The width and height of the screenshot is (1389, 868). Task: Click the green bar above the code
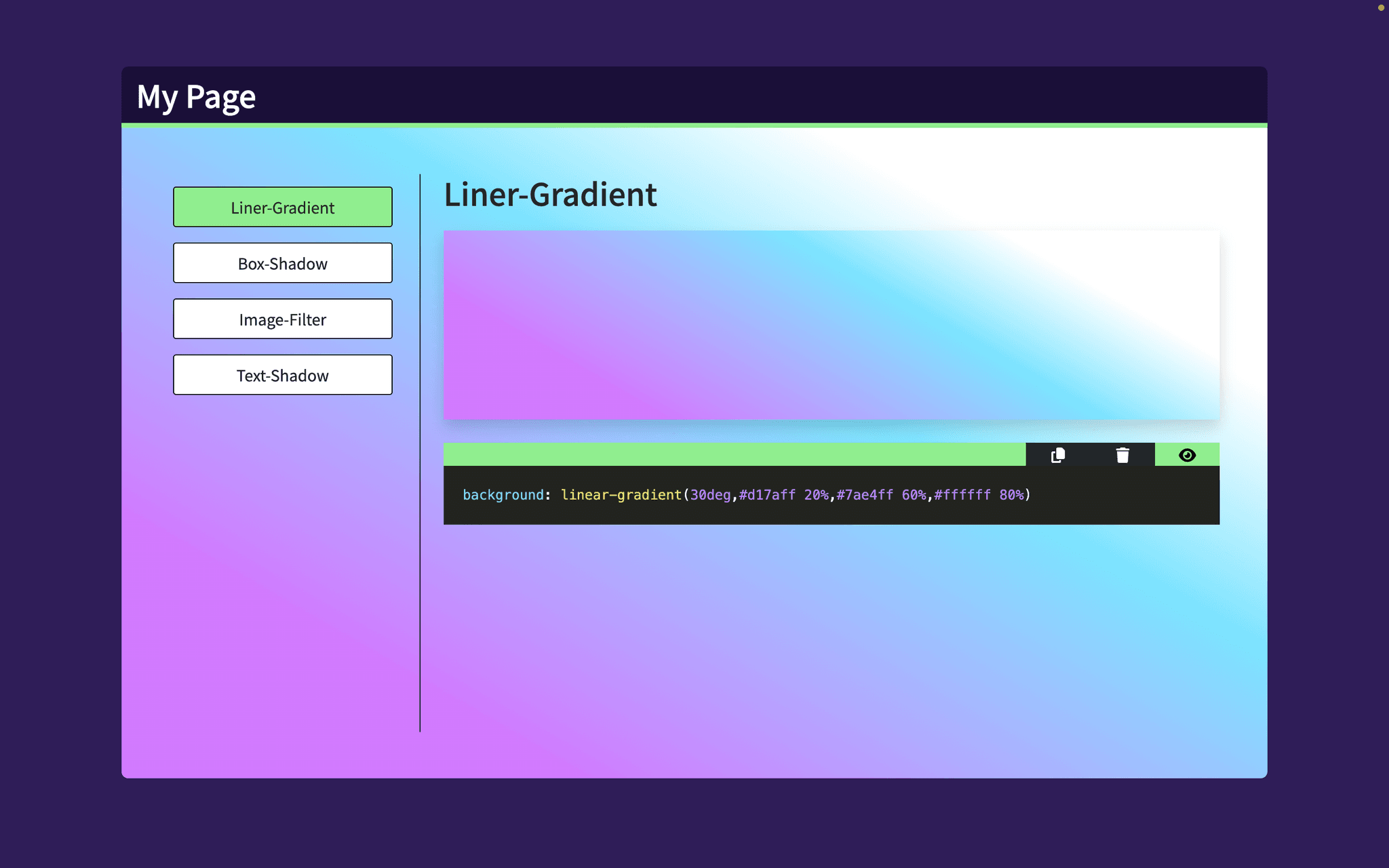(x=734, y=454)
